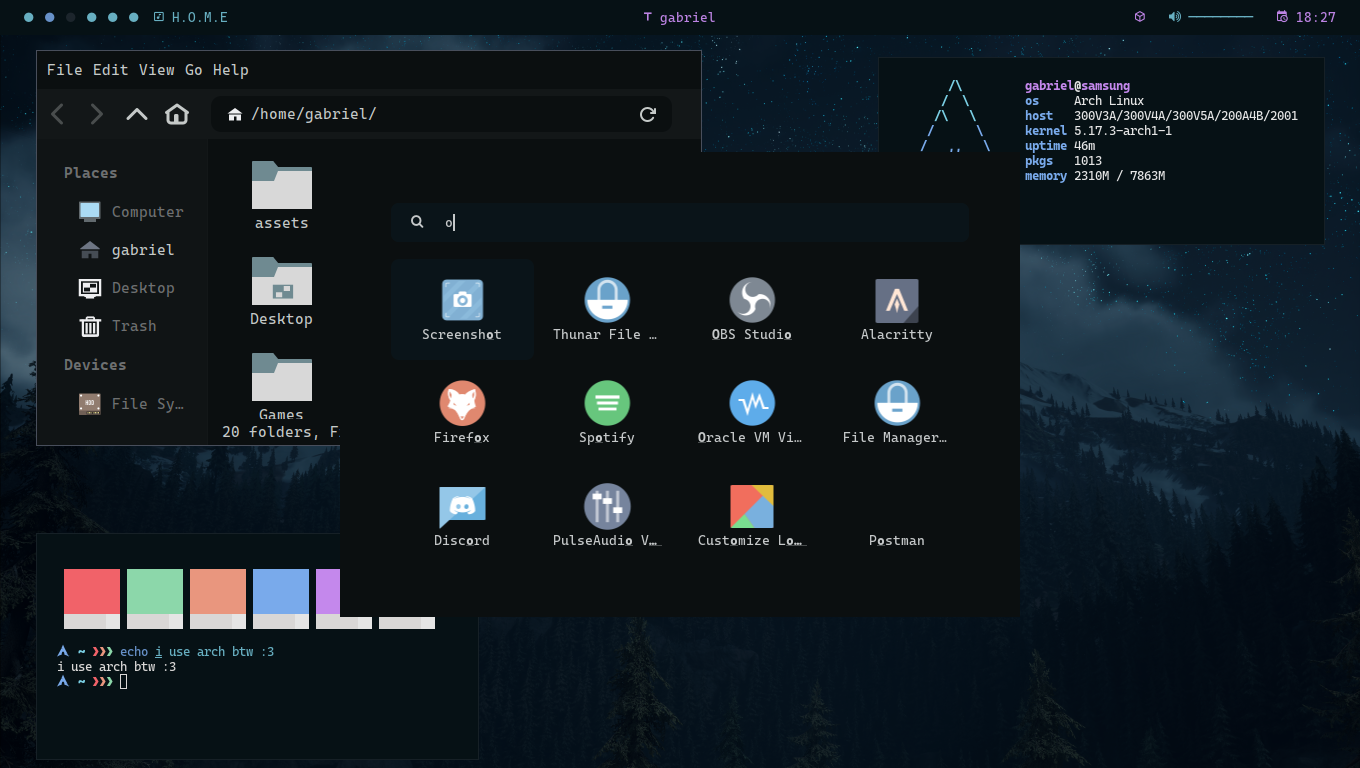This screenshot has height=768, width=1360.
Task: Navigate to parent folder with up arrow
Action: 137,114
